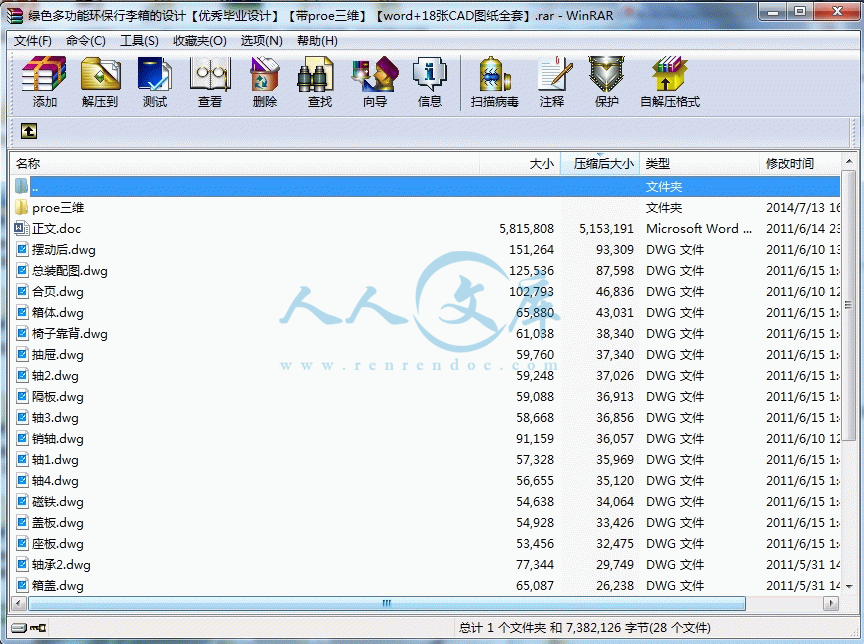Click the WinRAR title bar app icon
The height and width of the screenshot is (644, 864).
click(16, 15)
